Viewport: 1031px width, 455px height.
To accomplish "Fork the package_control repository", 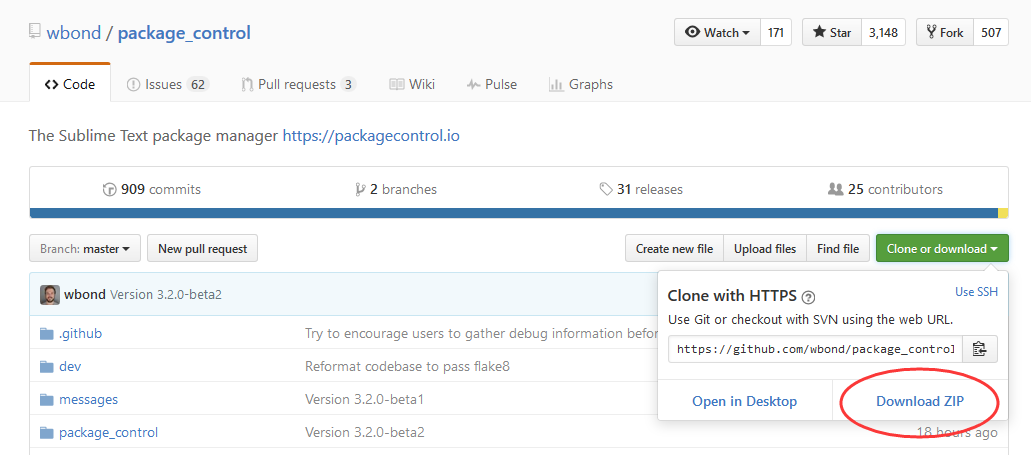I will (x=945, y=32).
